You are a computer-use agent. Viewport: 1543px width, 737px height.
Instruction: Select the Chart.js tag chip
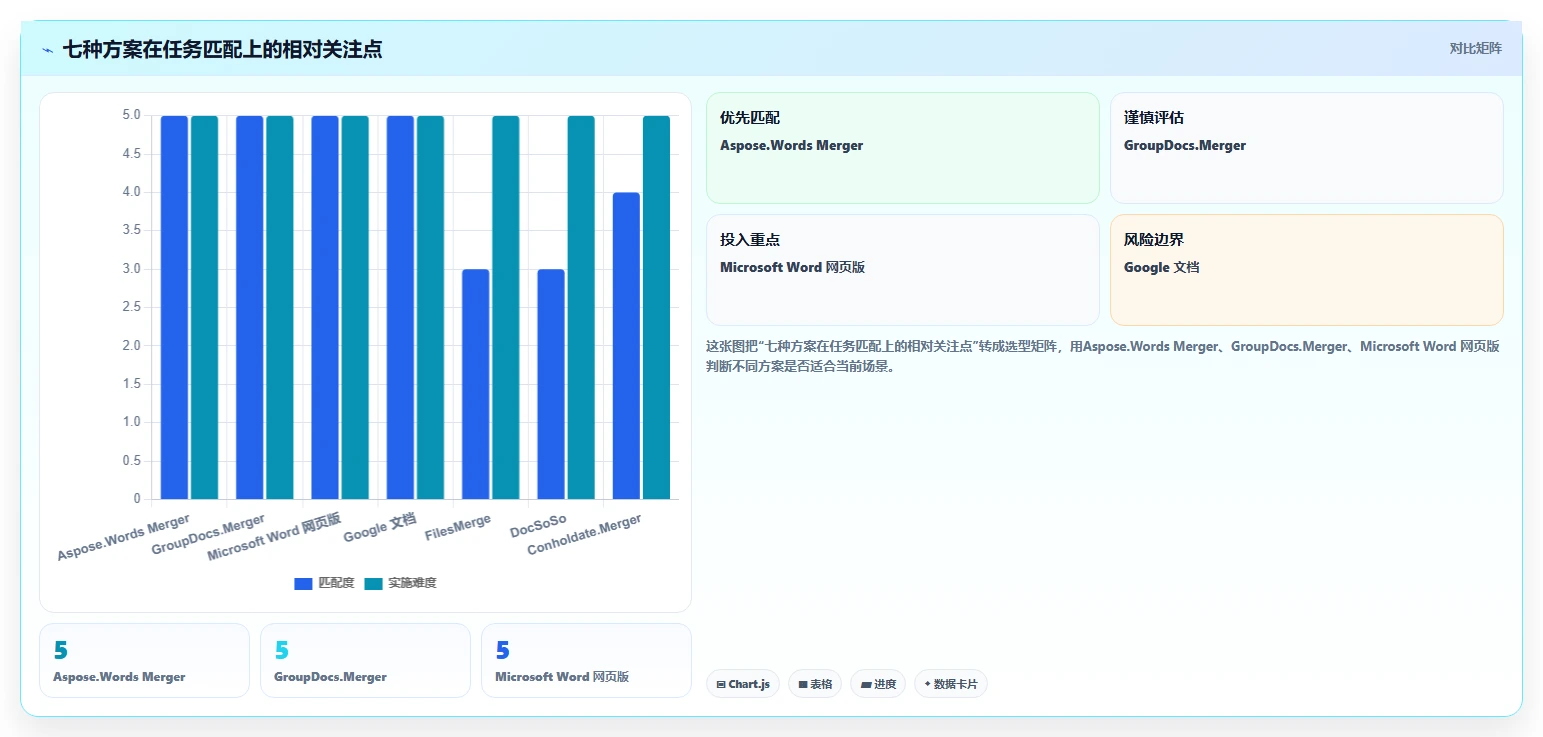(x=743, y=684)
